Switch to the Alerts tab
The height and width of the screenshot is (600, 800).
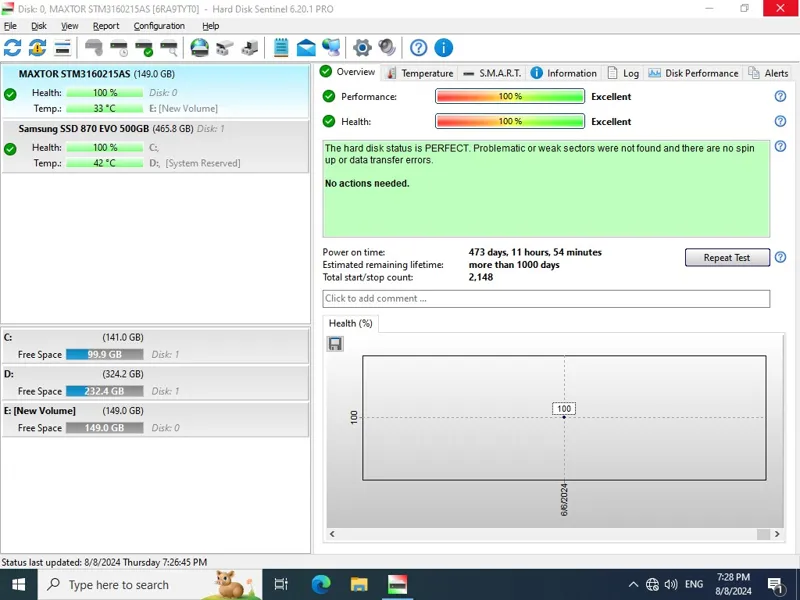(768, 73)
